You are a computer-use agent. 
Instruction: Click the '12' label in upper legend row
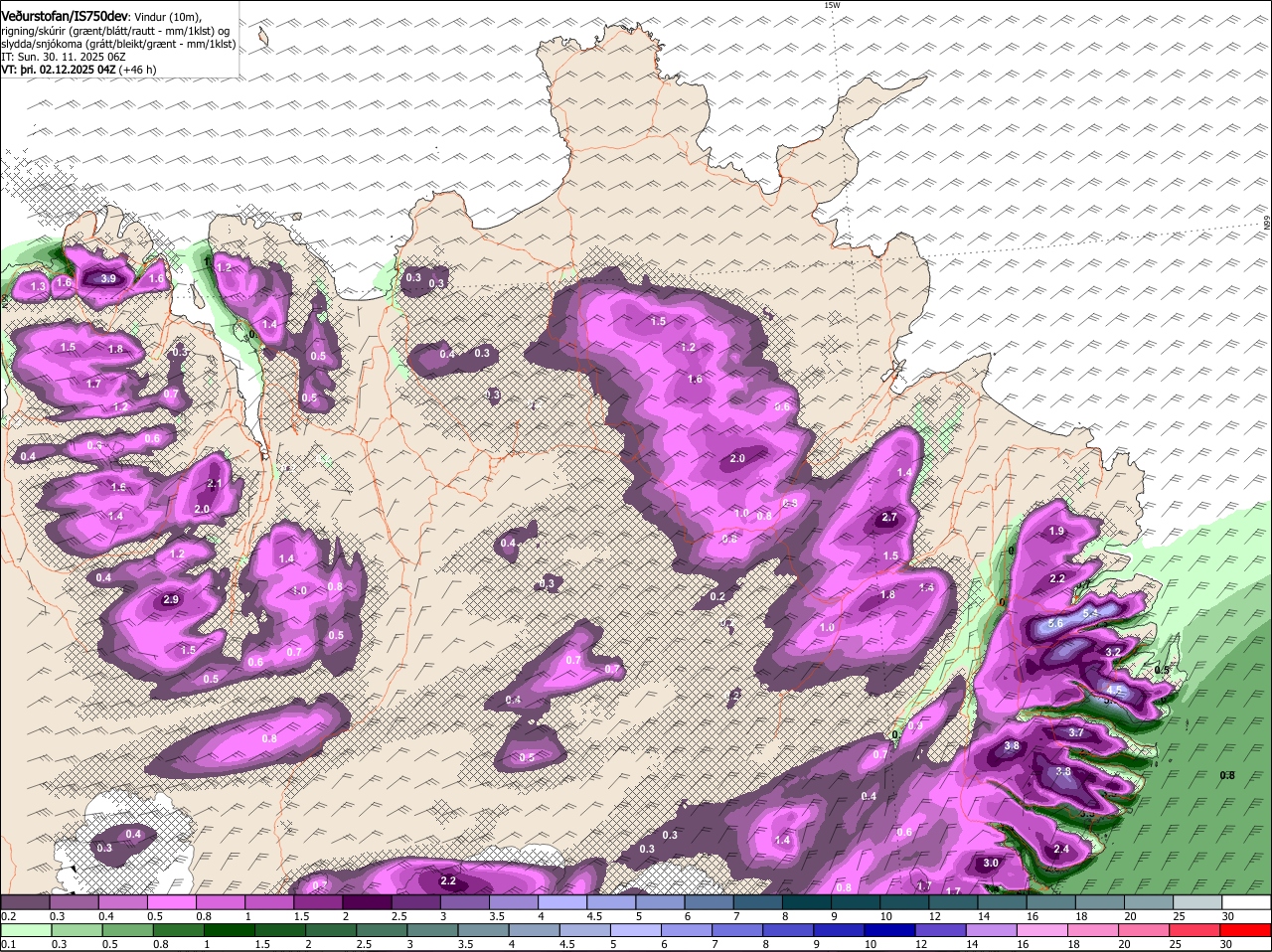934,916
